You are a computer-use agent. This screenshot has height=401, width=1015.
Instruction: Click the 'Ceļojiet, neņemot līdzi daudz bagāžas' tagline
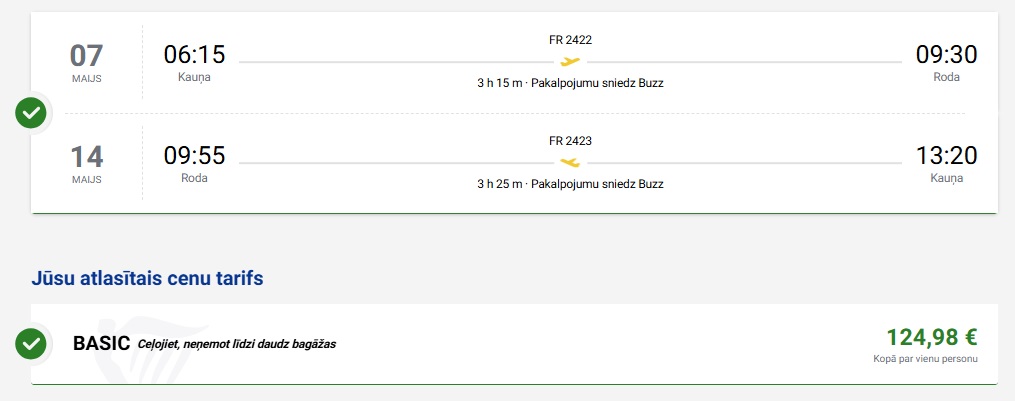pyautogui.click(x=237, y=344)
